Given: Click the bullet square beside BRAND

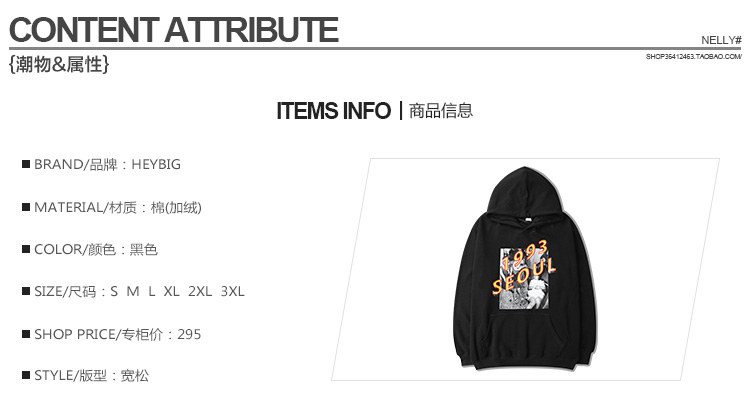Looking at the screenshot, I should pyautogui.click(x=26, y=164).
